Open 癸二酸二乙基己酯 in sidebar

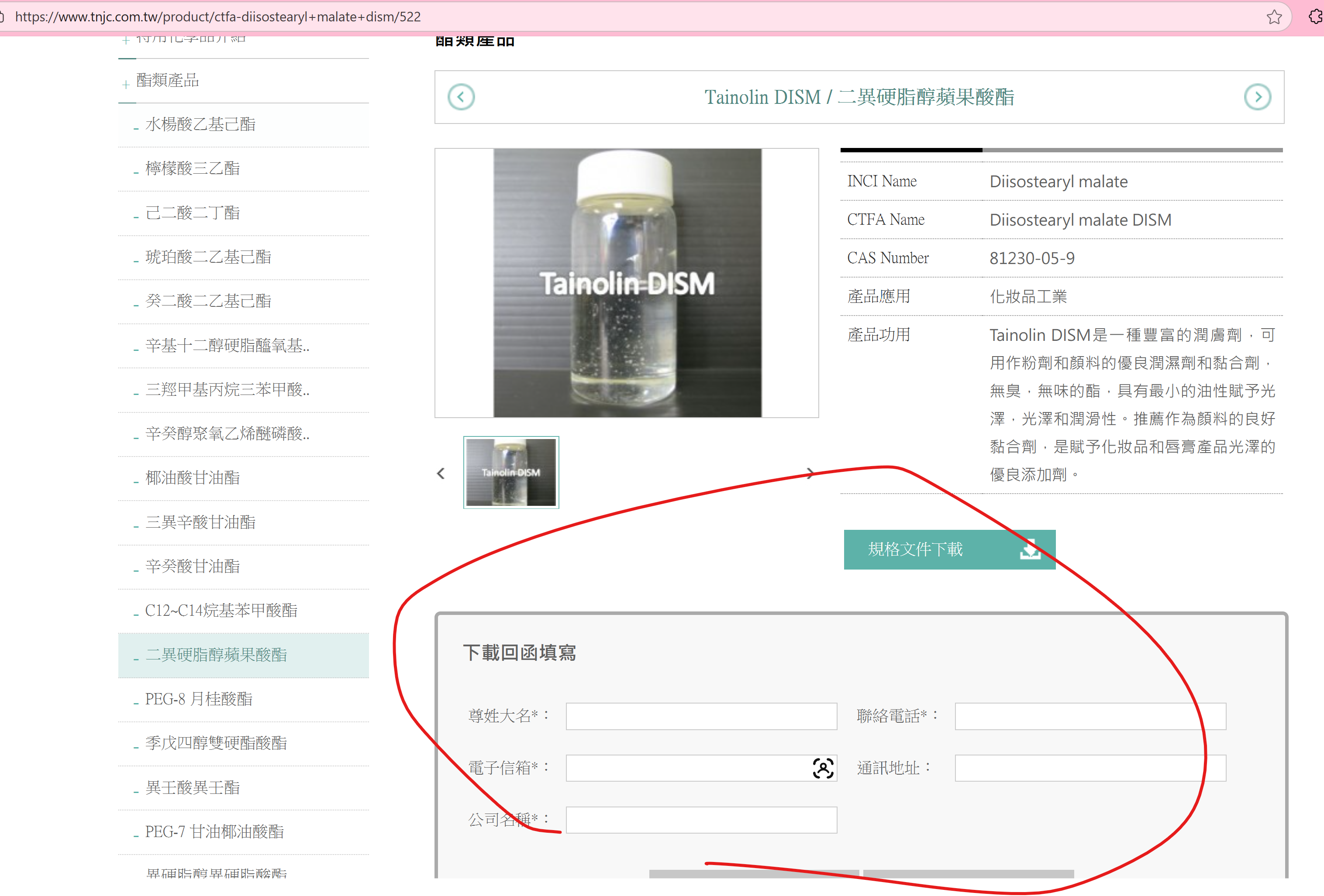point(208,301)
